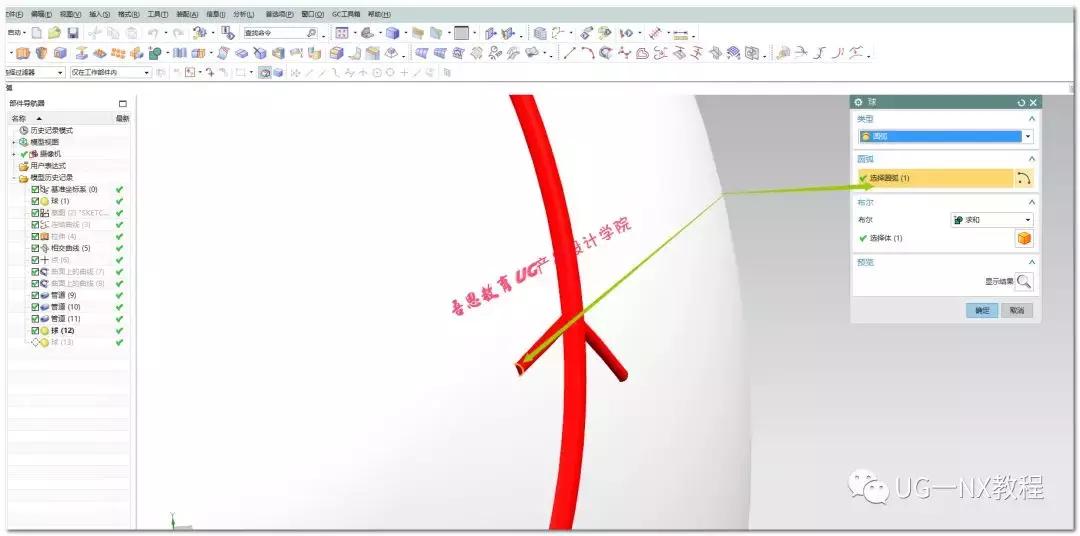This screenshot has width=1080, height=536.
Task: Click the New file icon
Action: pos(37,33)
